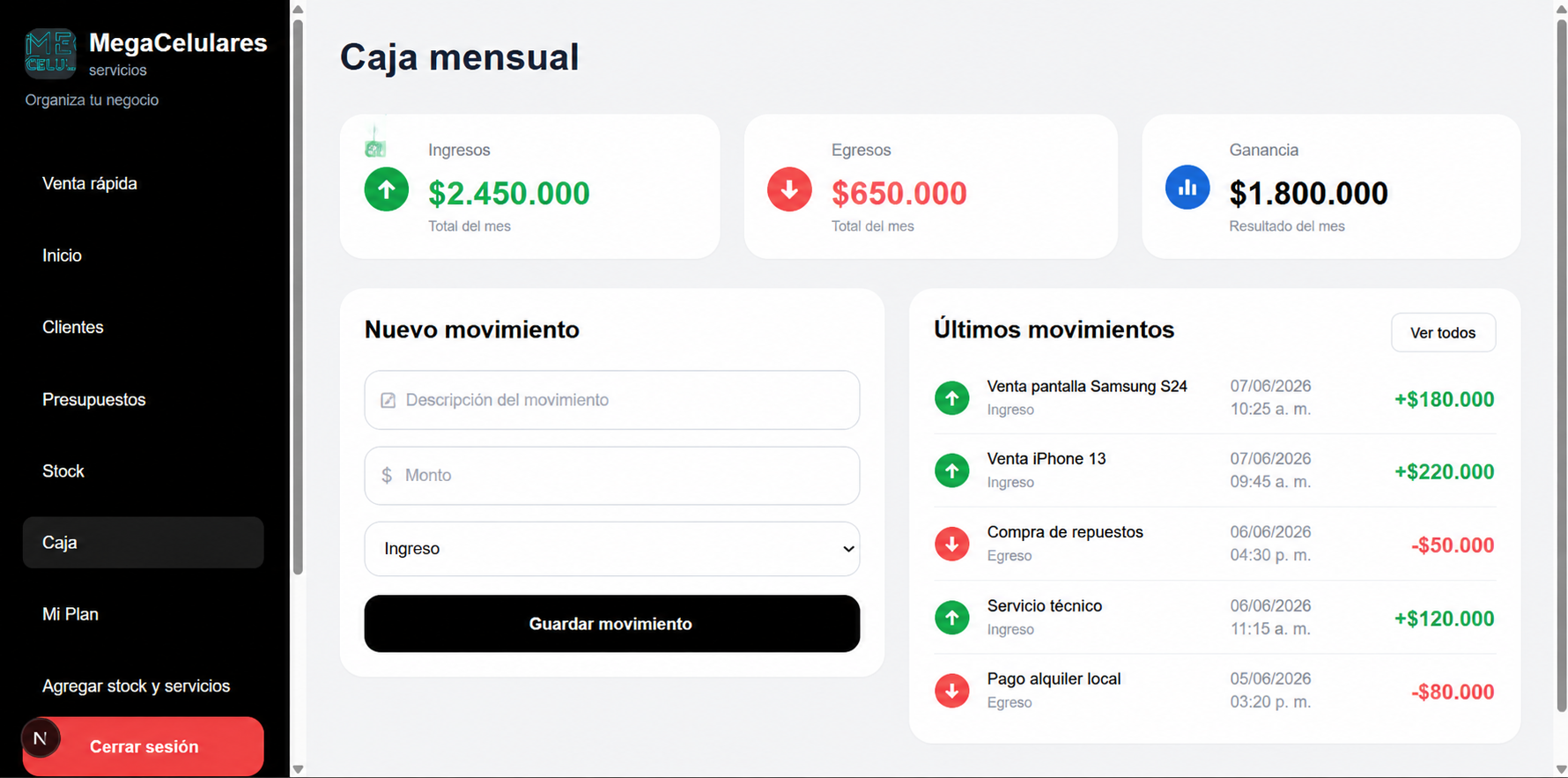
Task: Open the Mi Plan page
Action: (x=70, y=614)
